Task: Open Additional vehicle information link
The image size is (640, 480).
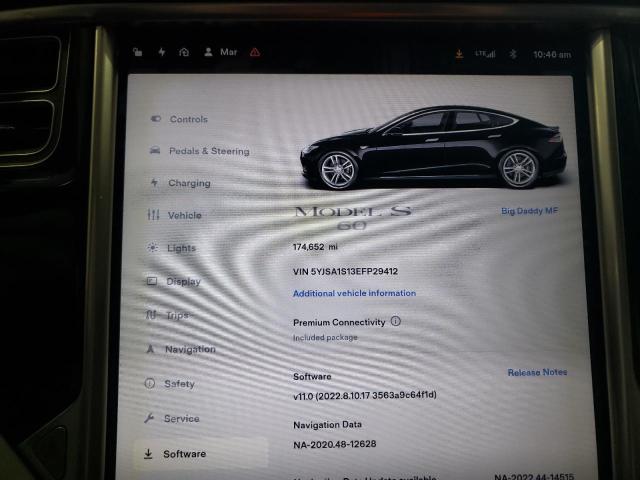Action: click(354, 293)
